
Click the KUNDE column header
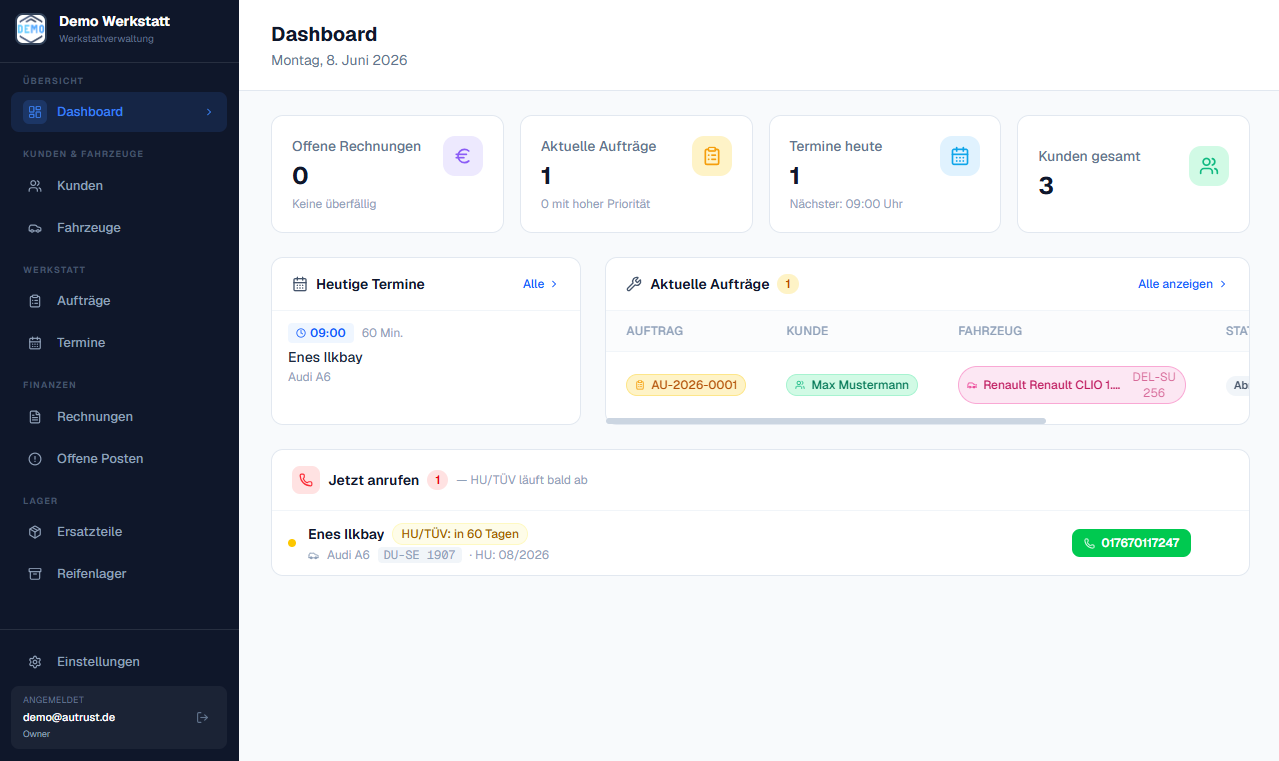pos(807,331)
